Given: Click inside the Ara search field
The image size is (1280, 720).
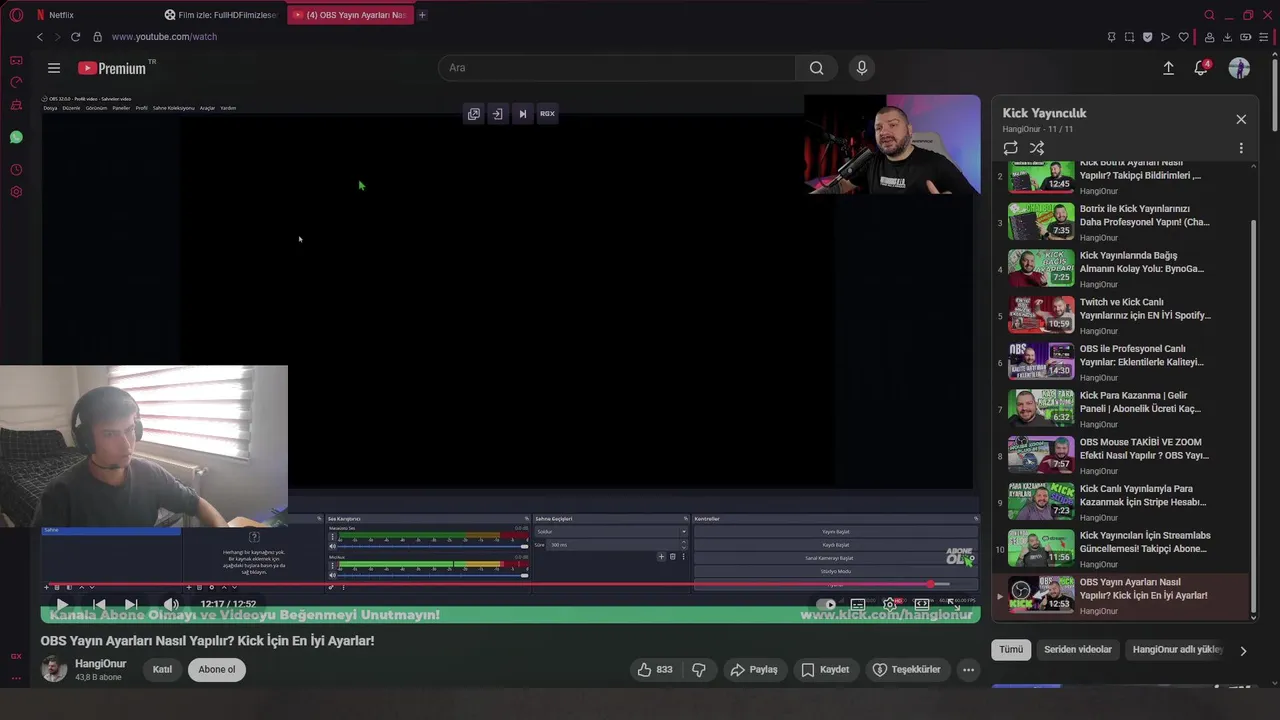Looking at the screenshot, I should pyautogui.click(x=617, y=68).
